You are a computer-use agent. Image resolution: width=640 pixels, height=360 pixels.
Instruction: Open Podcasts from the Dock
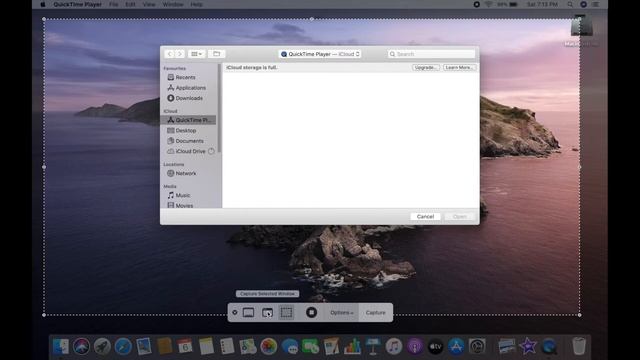tap(415, 347)
